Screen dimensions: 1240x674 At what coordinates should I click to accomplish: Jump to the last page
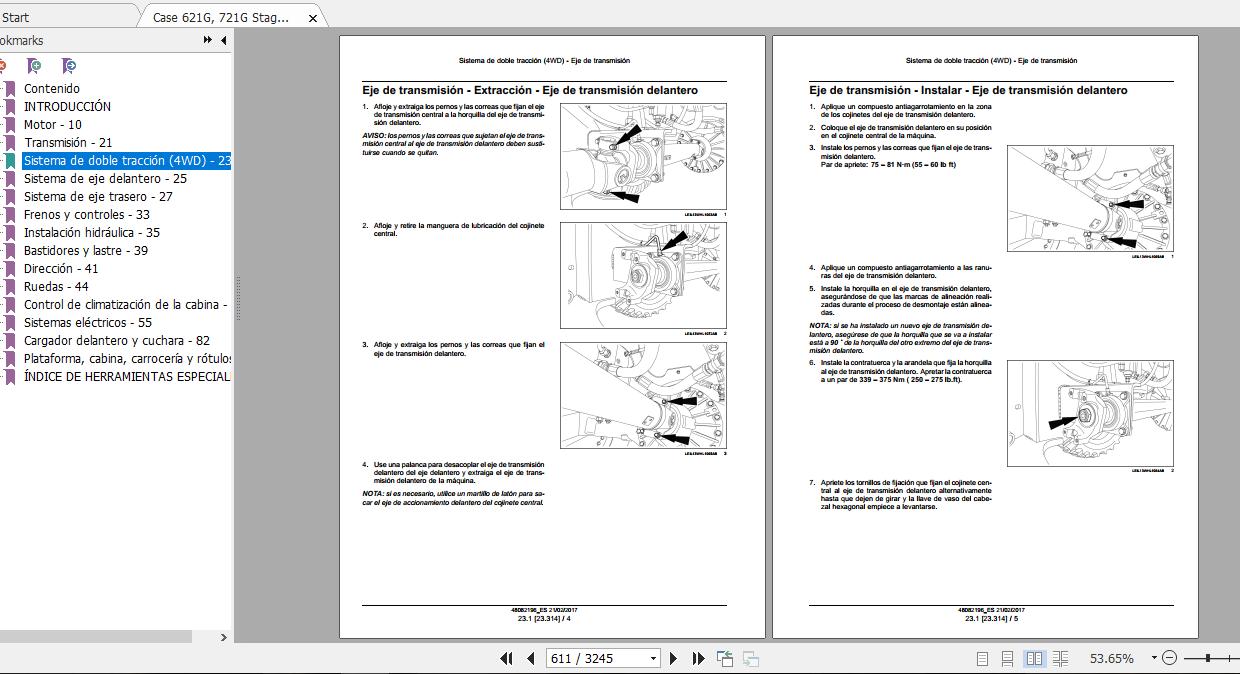point(697,659)
